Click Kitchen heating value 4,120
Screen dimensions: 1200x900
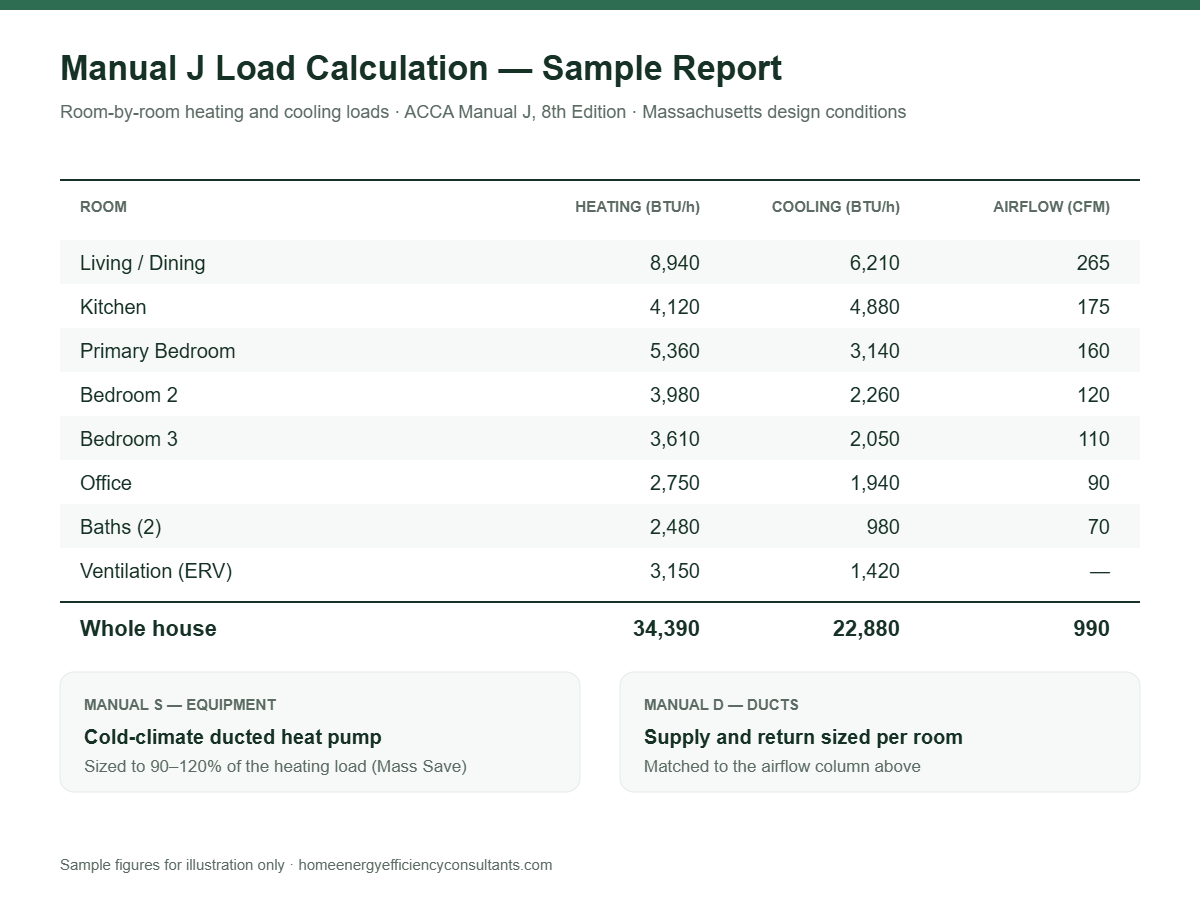675,307
